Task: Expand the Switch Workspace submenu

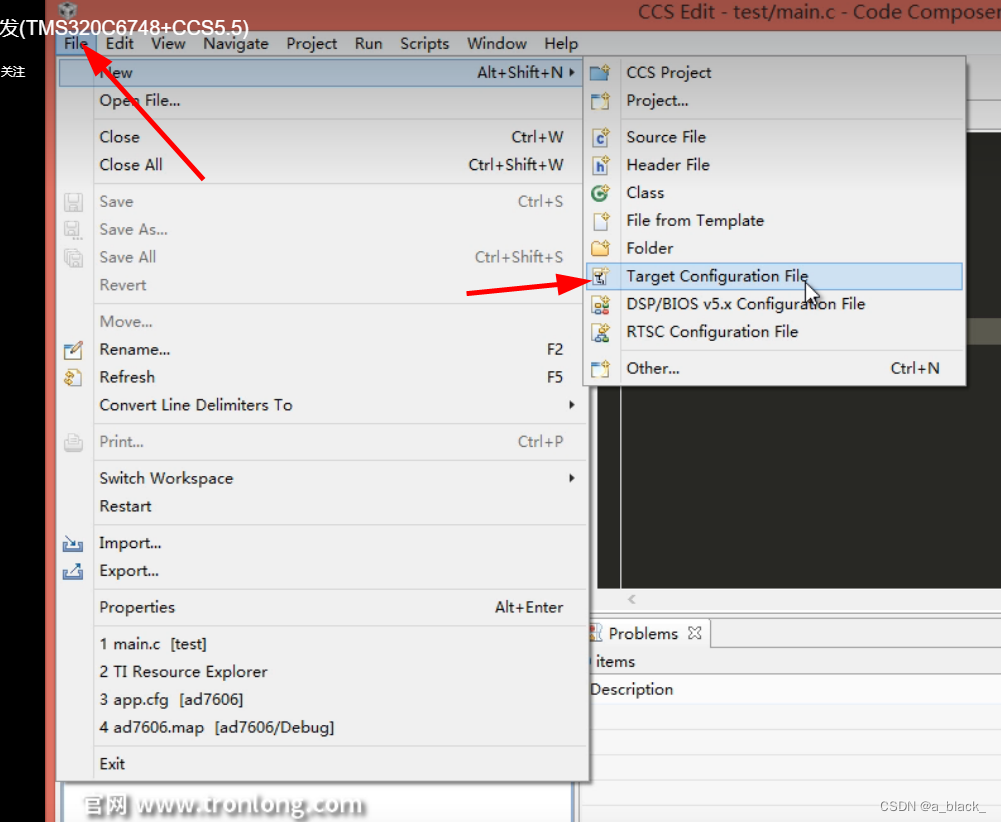Action: (572, 479)
